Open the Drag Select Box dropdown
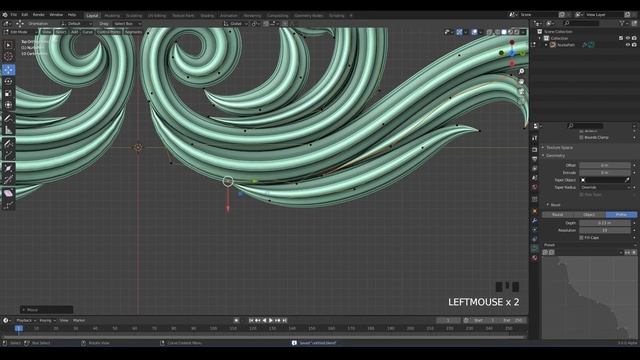640x360 pixels. [x=127, y=24]
